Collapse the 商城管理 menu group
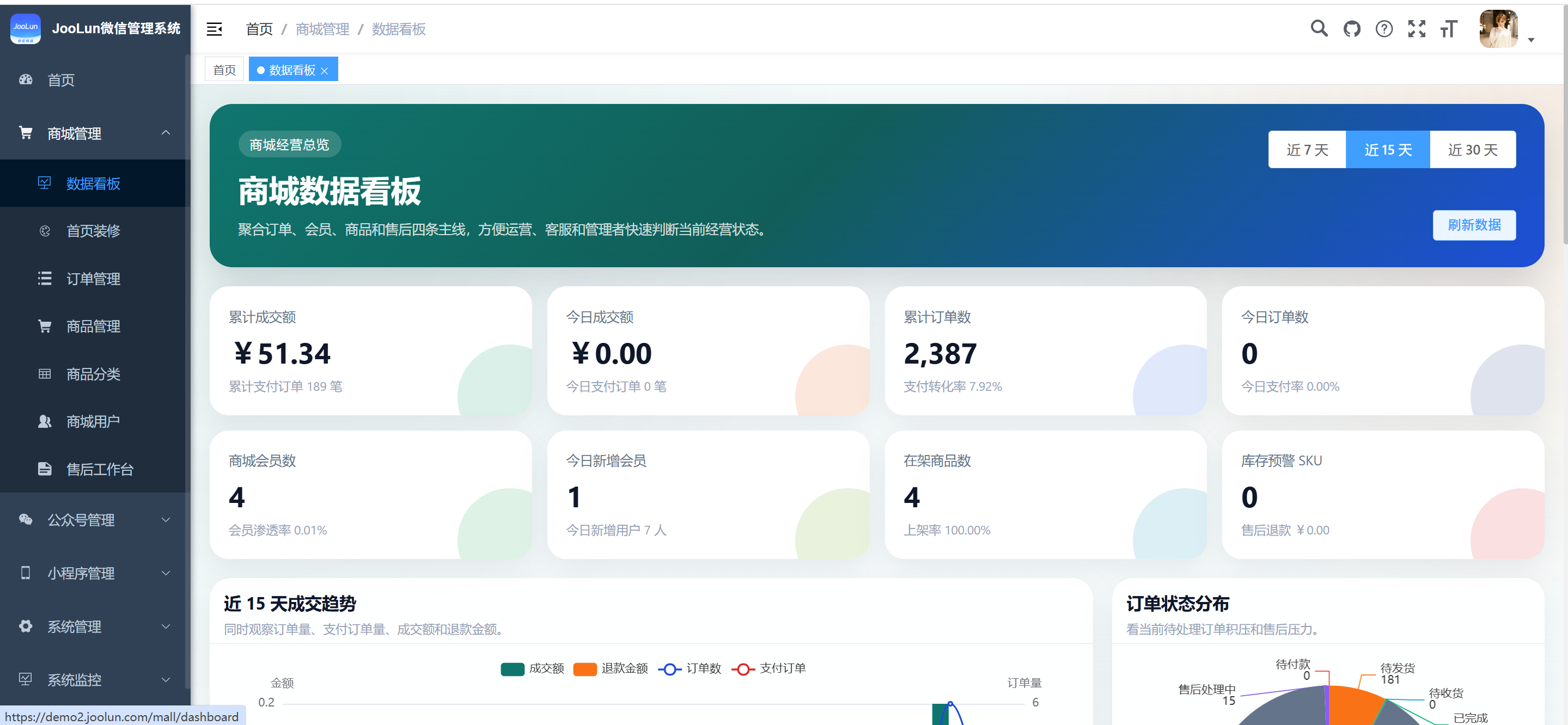This screenshot has height=725, width=1568. [95, 133]
